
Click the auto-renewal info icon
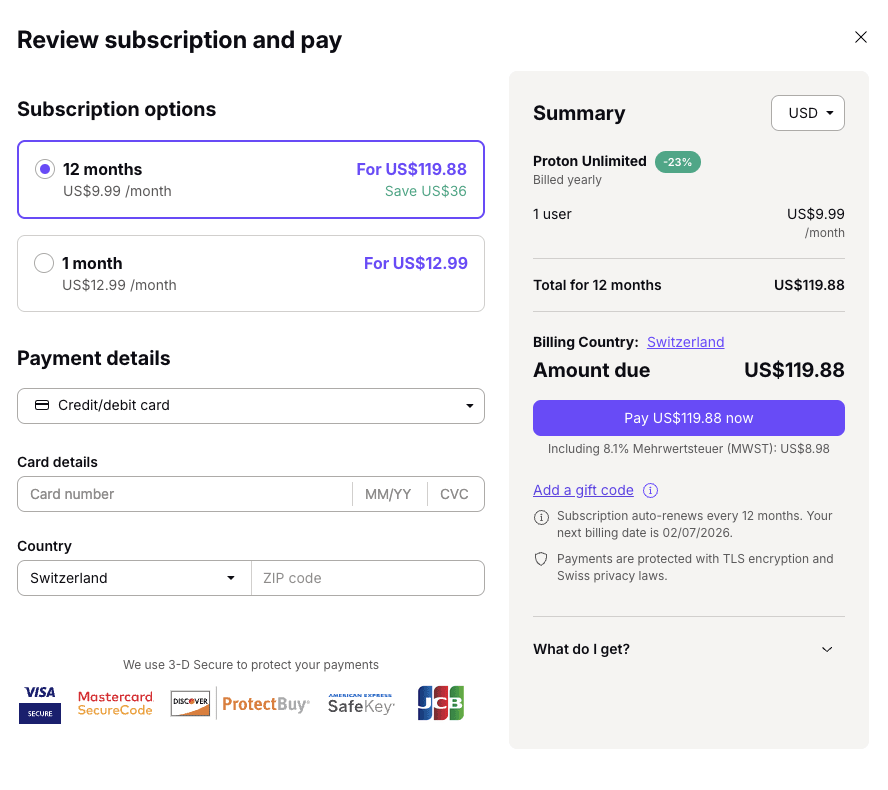541,517
